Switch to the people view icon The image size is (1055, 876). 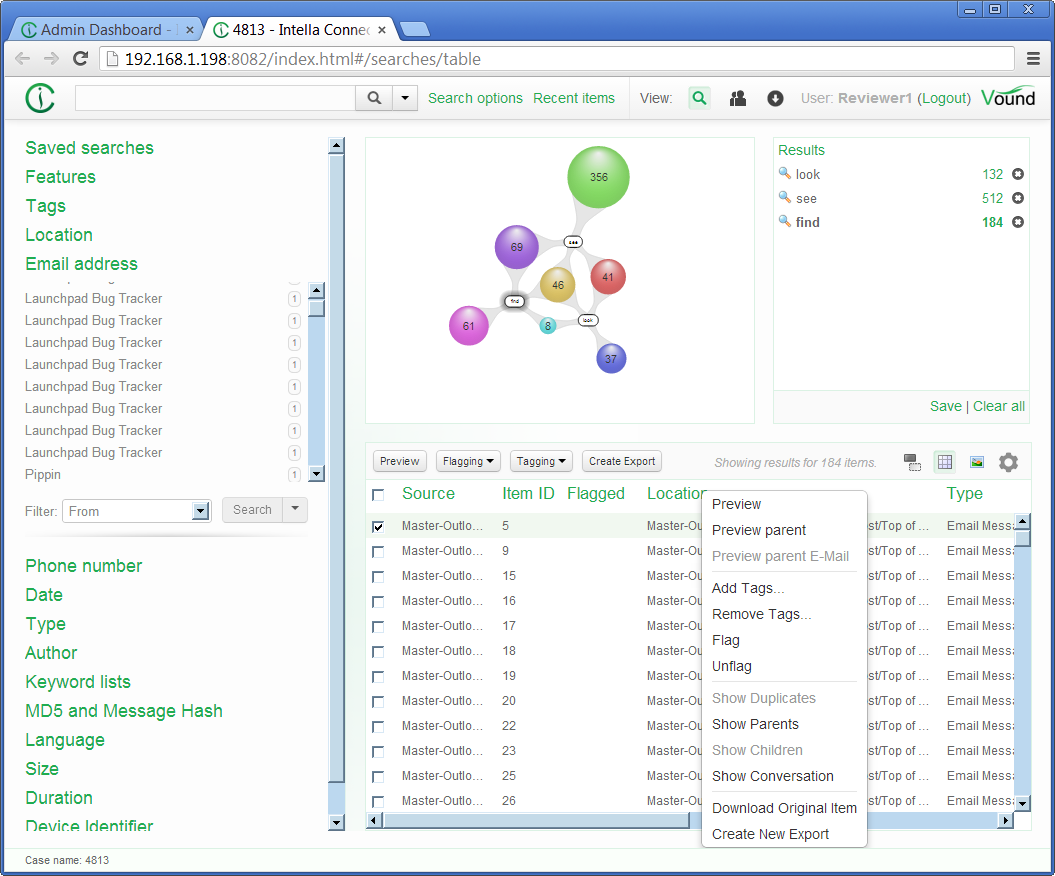(x=738, y=98)
